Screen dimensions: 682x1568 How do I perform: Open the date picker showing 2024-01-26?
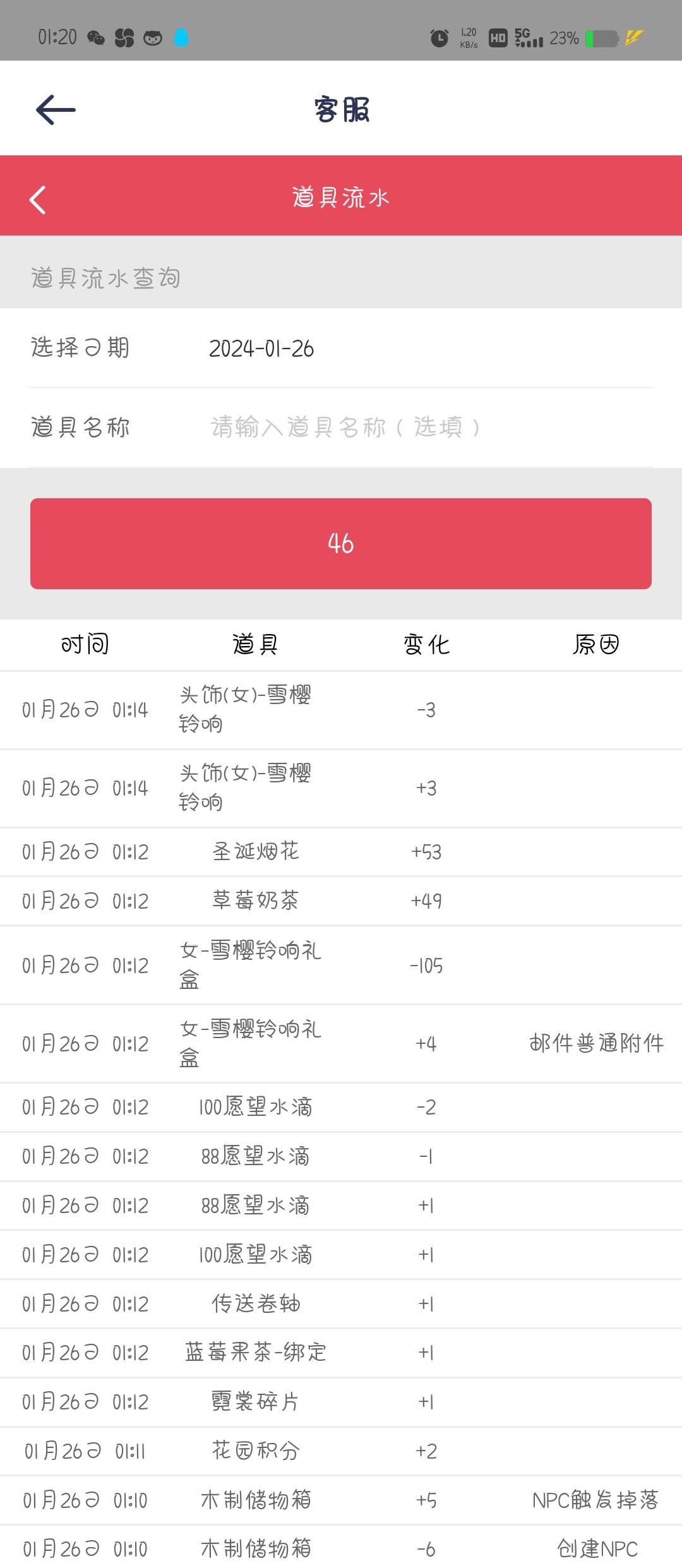[x=341, y=348]
